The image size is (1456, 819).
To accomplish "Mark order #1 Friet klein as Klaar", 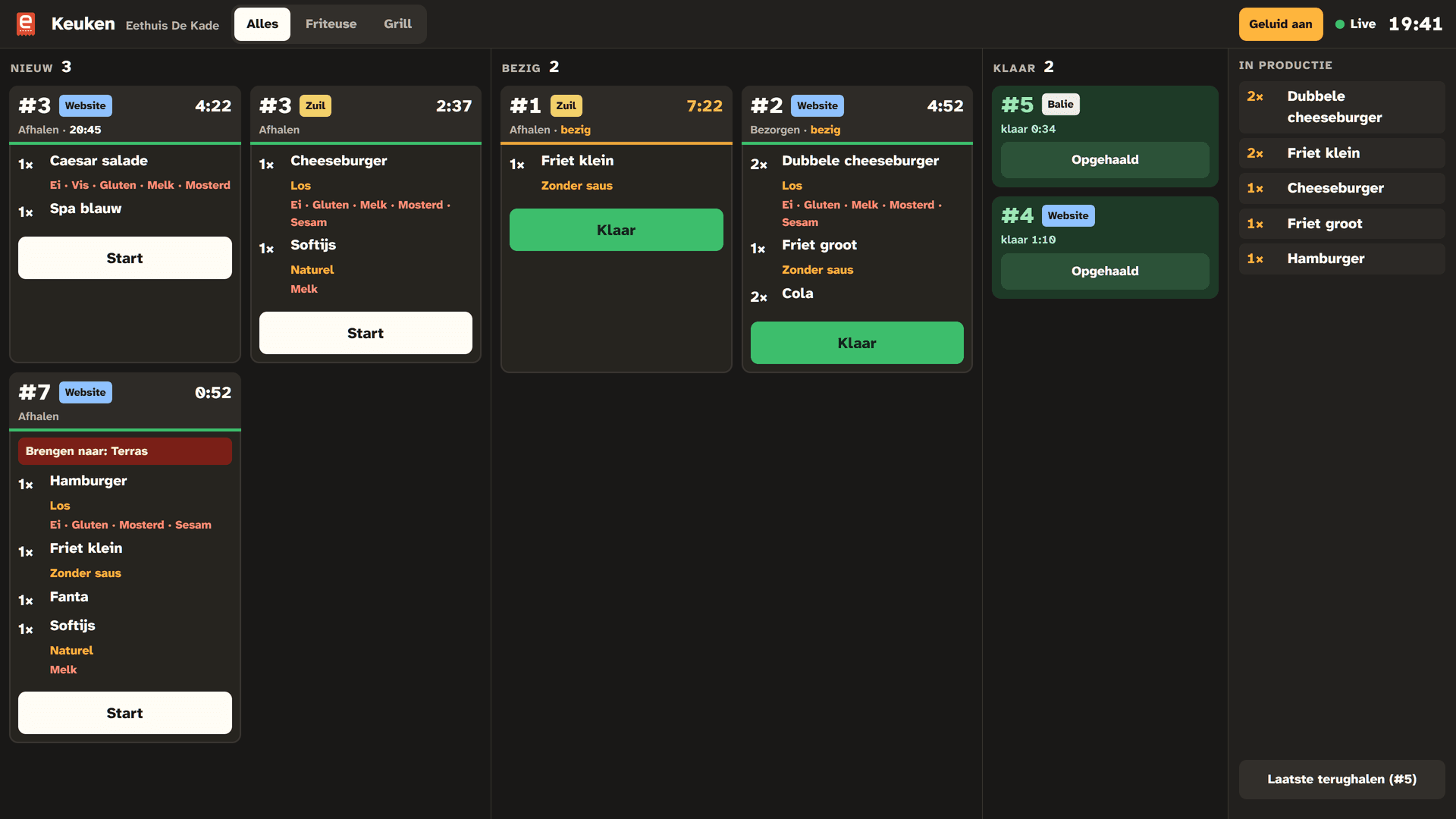I will point(617,230).
